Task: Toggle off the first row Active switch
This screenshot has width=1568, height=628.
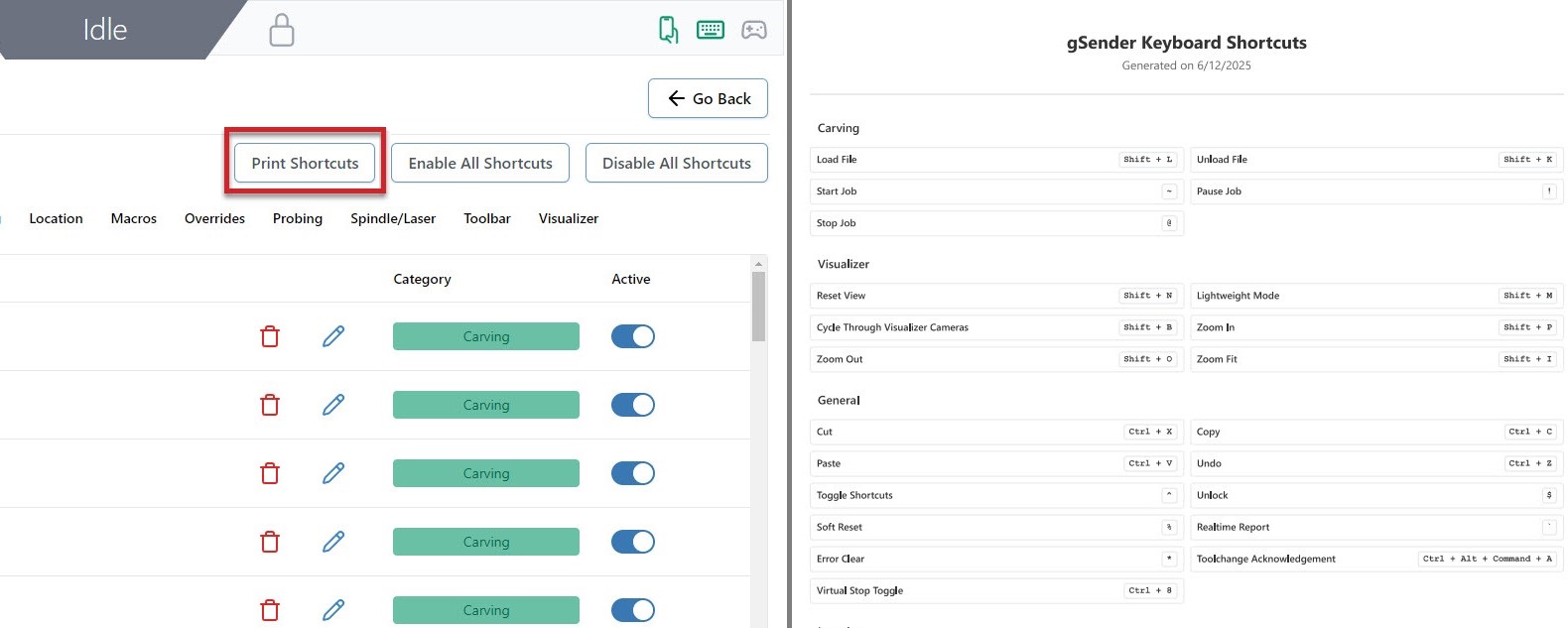Action: pos(633,337)
